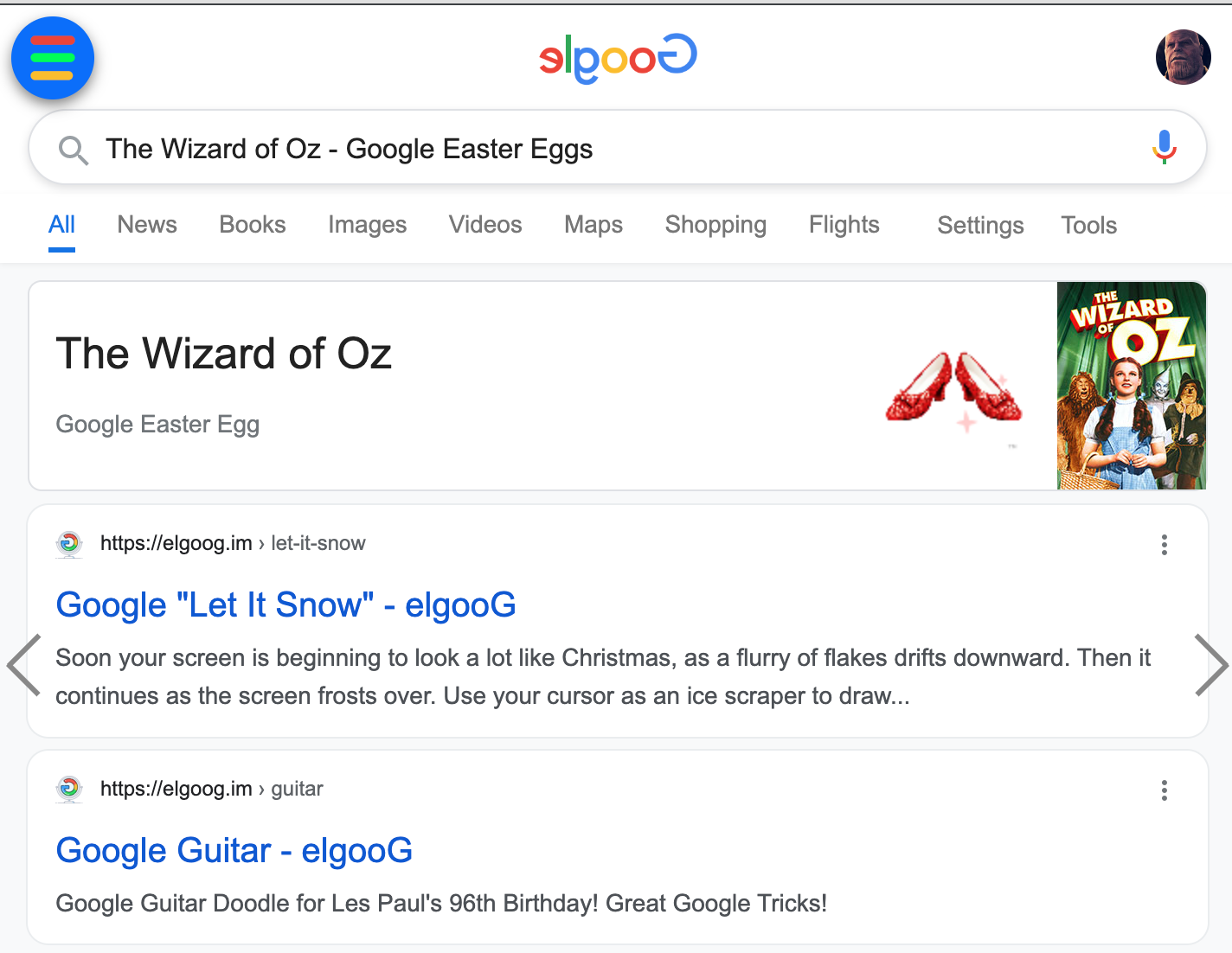Click inside the search text field
1232x953 pixels.
[x=606, y=149]
